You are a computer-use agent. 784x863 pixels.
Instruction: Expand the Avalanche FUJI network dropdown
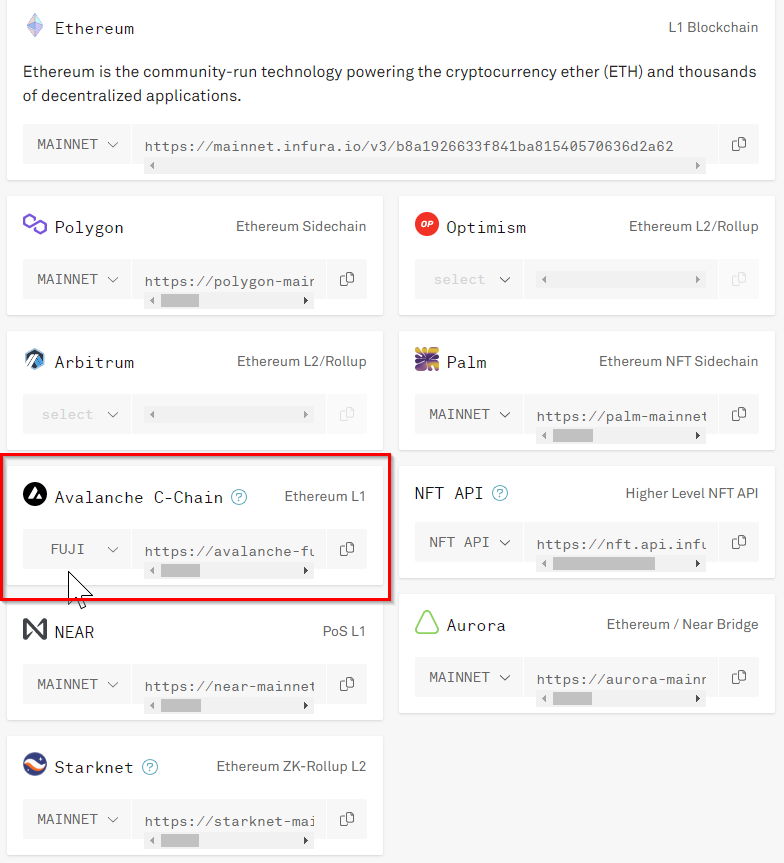(77, 549)
